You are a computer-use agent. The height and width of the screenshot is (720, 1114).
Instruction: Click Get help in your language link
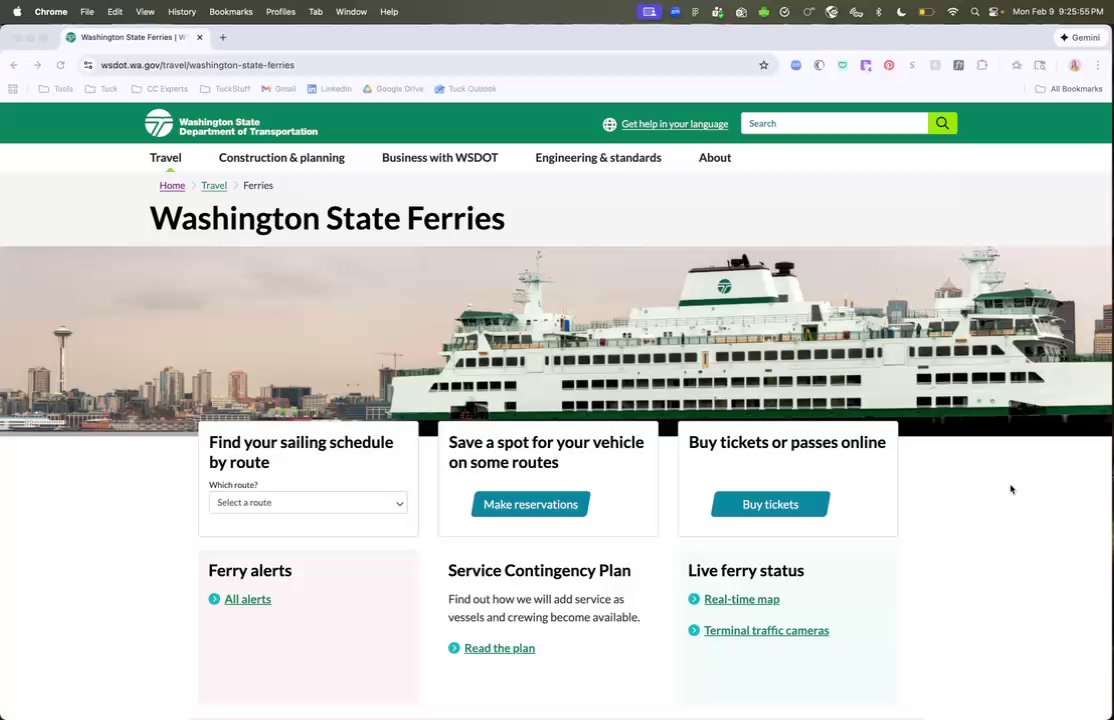[675, 124]
